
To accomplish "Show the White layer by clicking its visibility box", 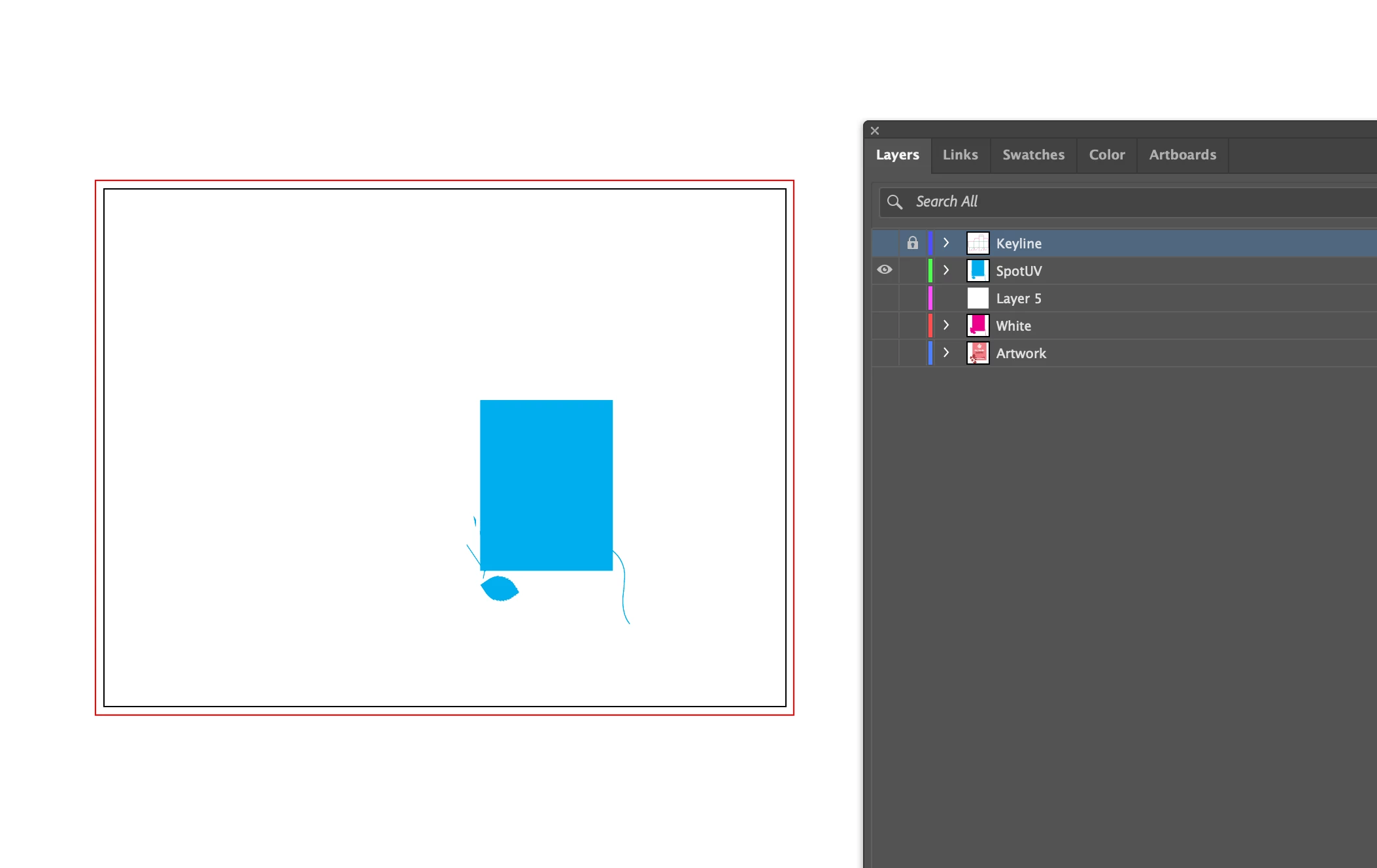I will click(x=885, y=325).
